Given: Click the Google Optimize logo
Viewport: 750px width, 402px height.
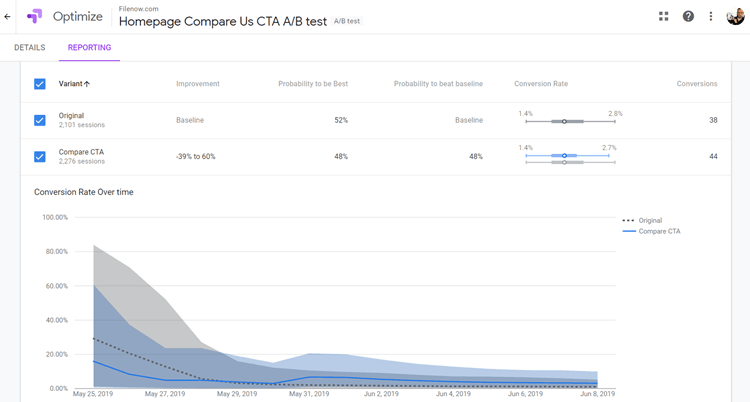Looking at the screenshot, I should 35,16.
